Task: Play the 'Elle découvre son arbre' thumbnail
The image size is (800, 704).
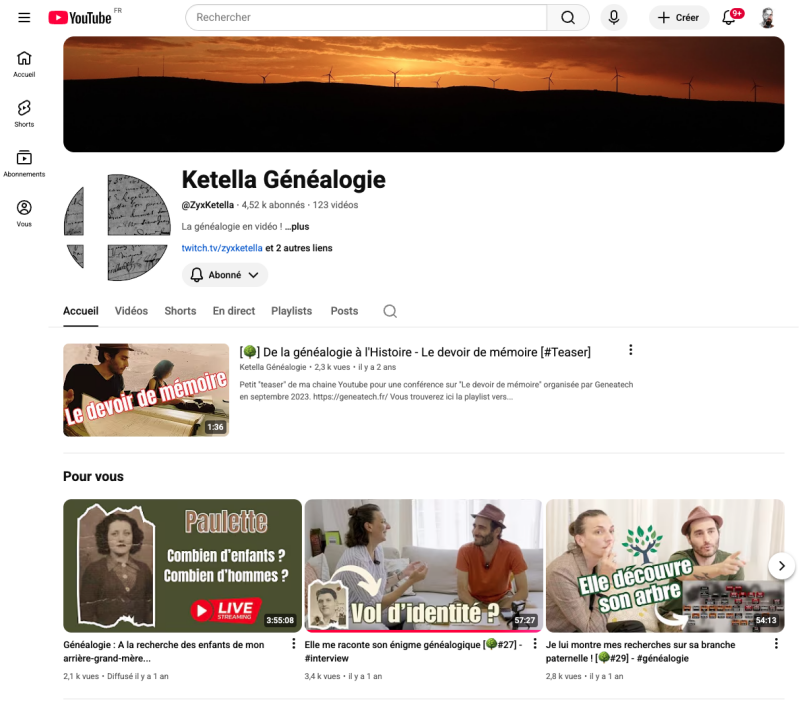Action: point(665,566)
